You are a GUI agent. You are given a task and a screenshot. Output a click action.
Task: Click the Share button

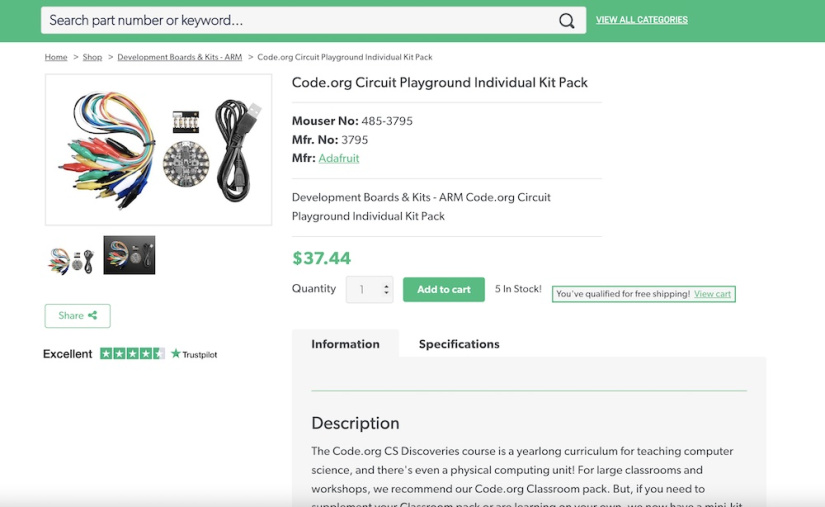77,316
